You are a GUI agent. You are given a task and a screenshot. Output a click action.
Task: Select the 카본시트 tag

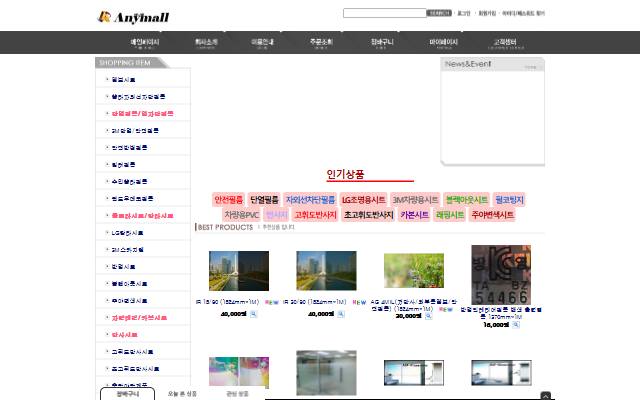tap(414, 215)
